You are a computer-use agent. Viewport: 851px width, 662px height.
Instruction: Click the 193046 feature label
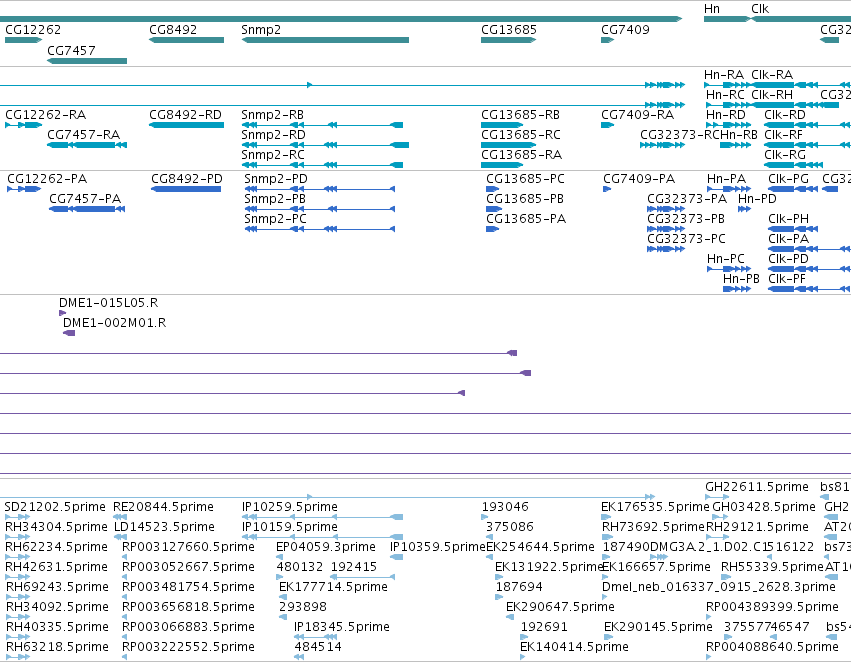505,507
